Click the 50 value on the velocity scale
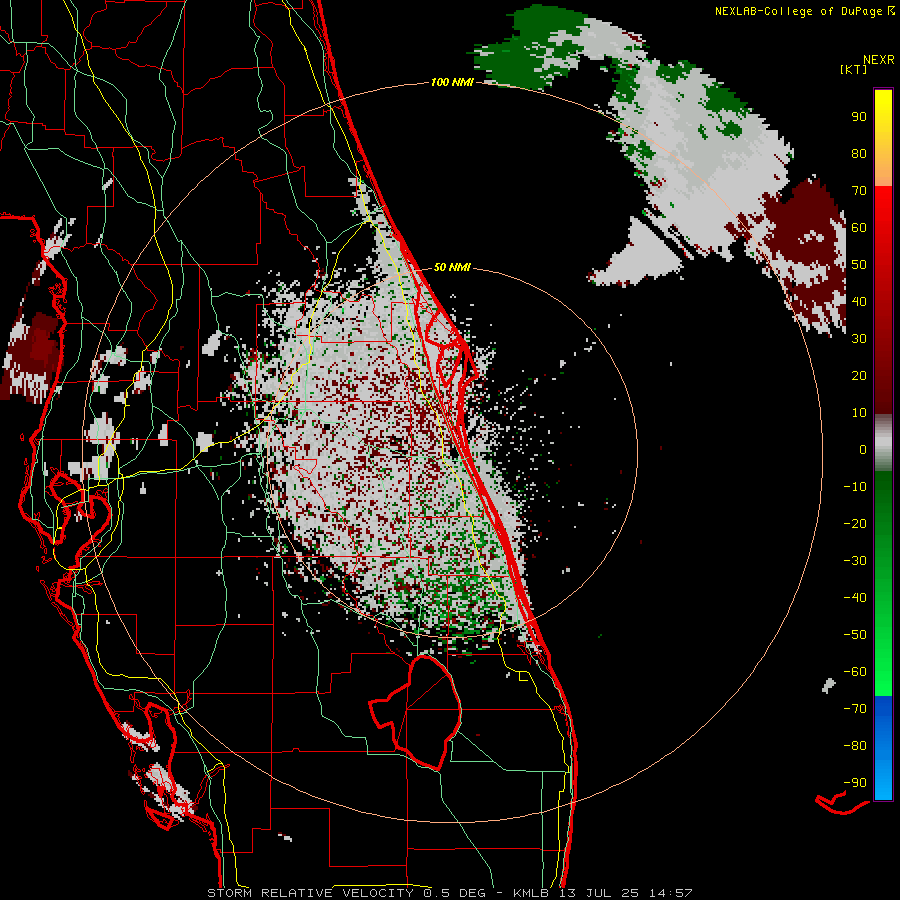This screenshot has height=900, width=900. click(x=859, y=265)
